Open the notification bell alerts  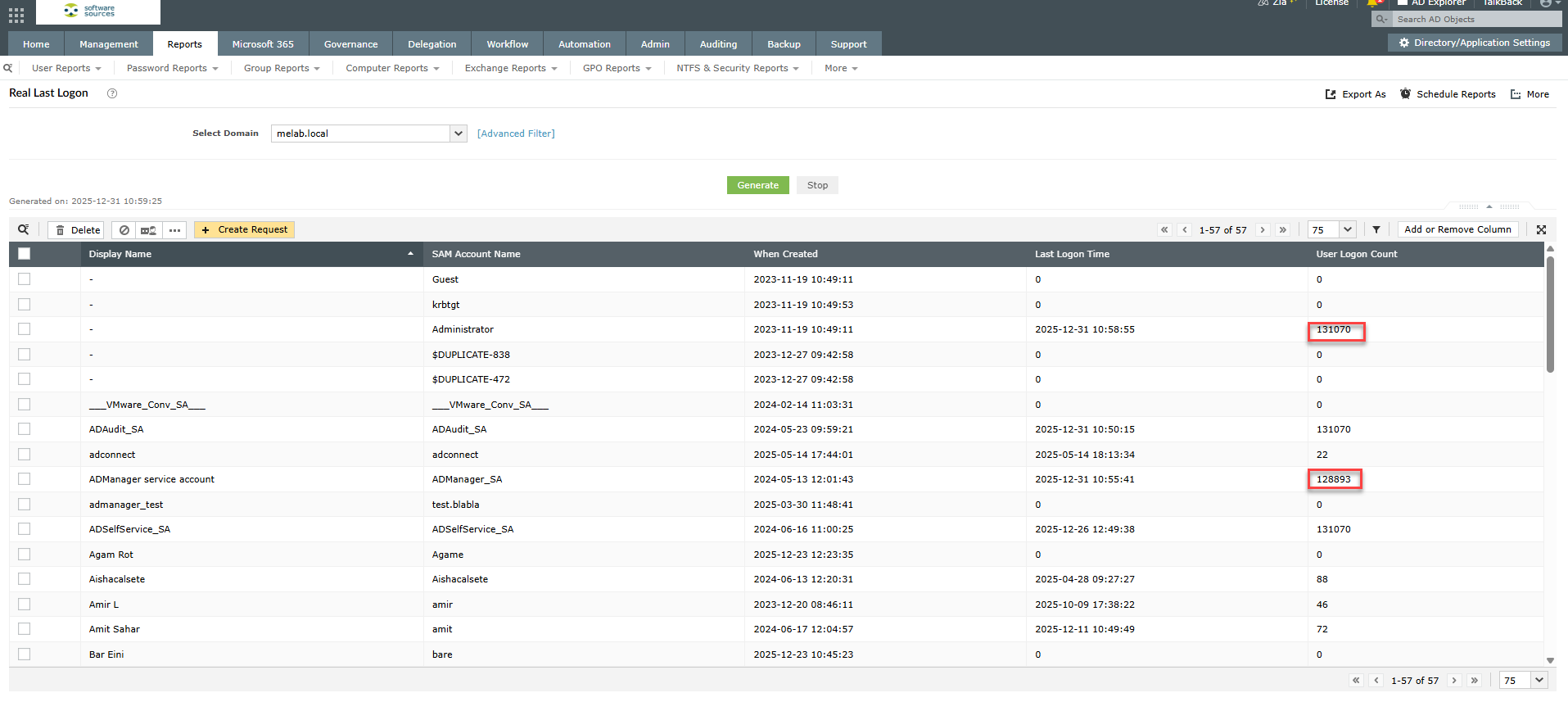1372,3
